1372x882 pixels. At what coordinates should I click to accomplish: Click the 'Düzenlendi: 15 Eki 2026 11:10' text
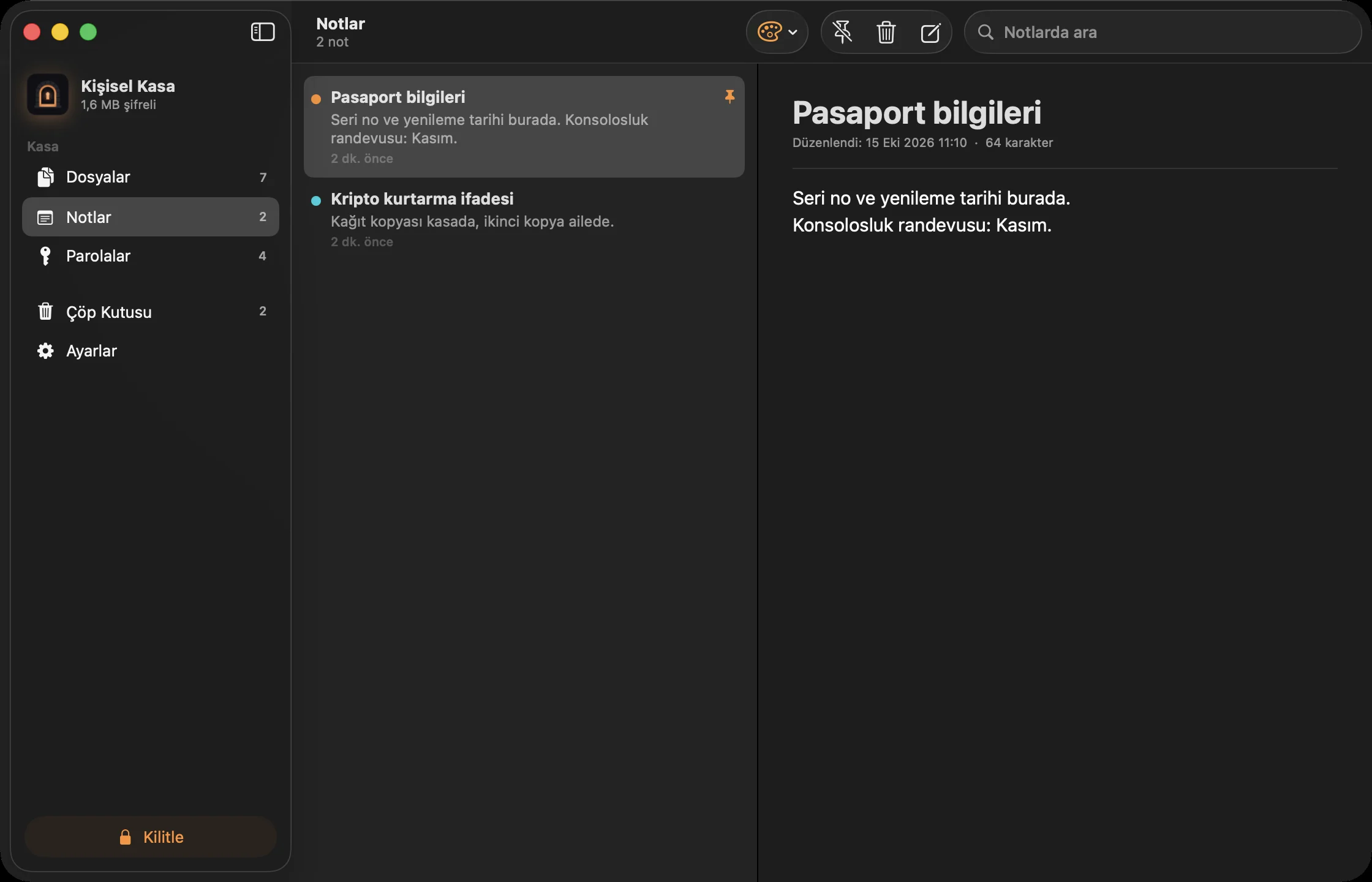pos(880,143)
